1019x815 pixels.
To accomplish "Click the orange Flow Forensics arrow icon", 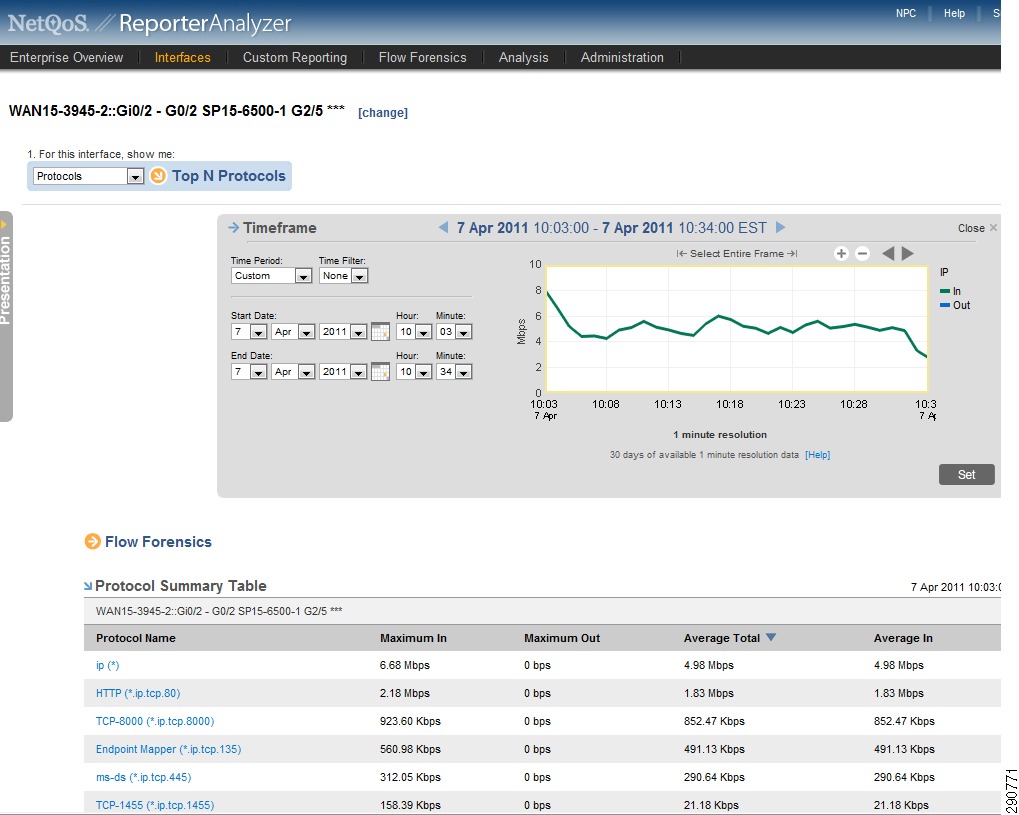I will click(x=92, y=541).
